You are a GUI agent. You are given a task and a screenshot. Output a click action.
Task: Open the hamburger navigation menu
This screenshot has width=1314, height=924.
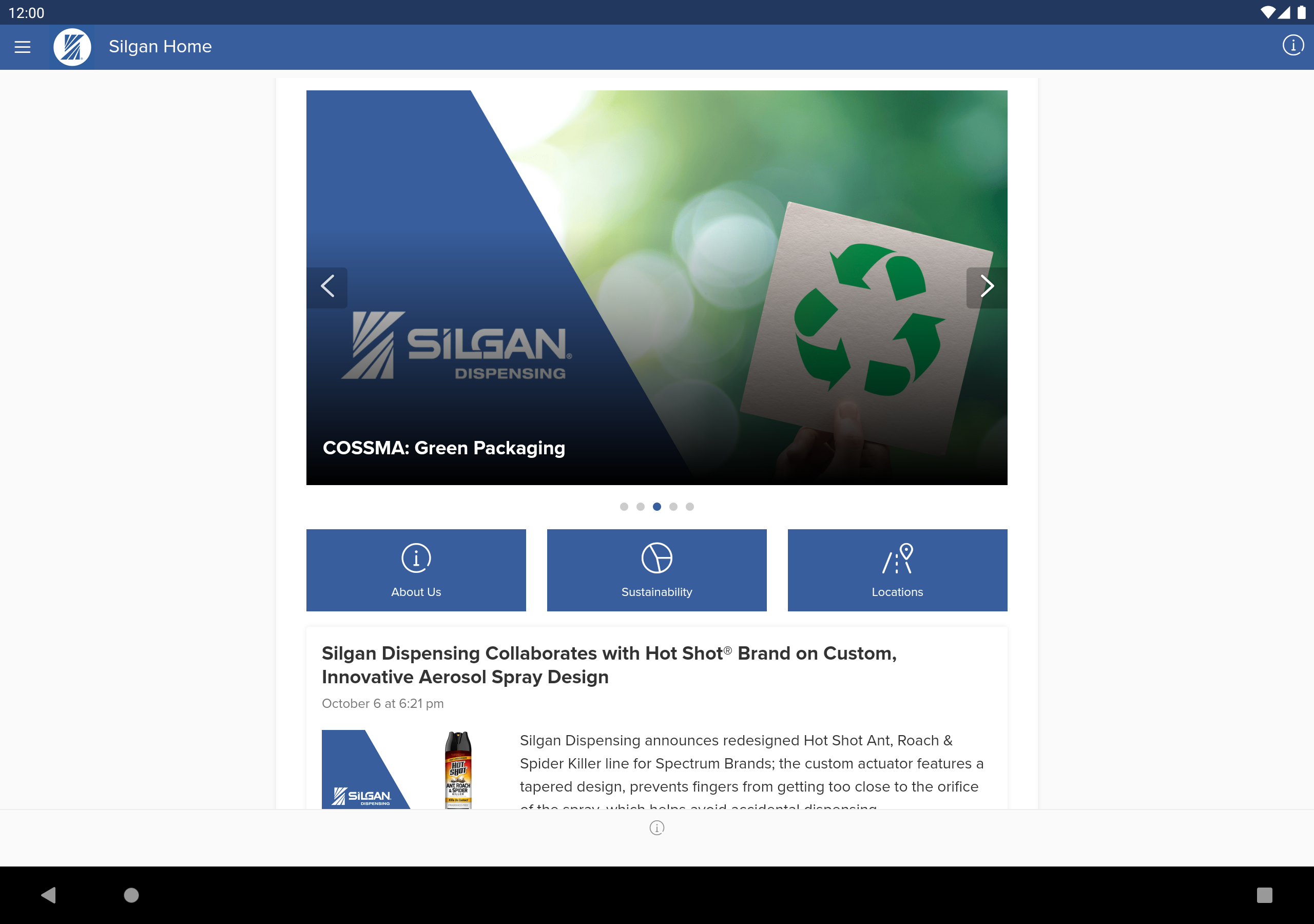coord(22,47)
